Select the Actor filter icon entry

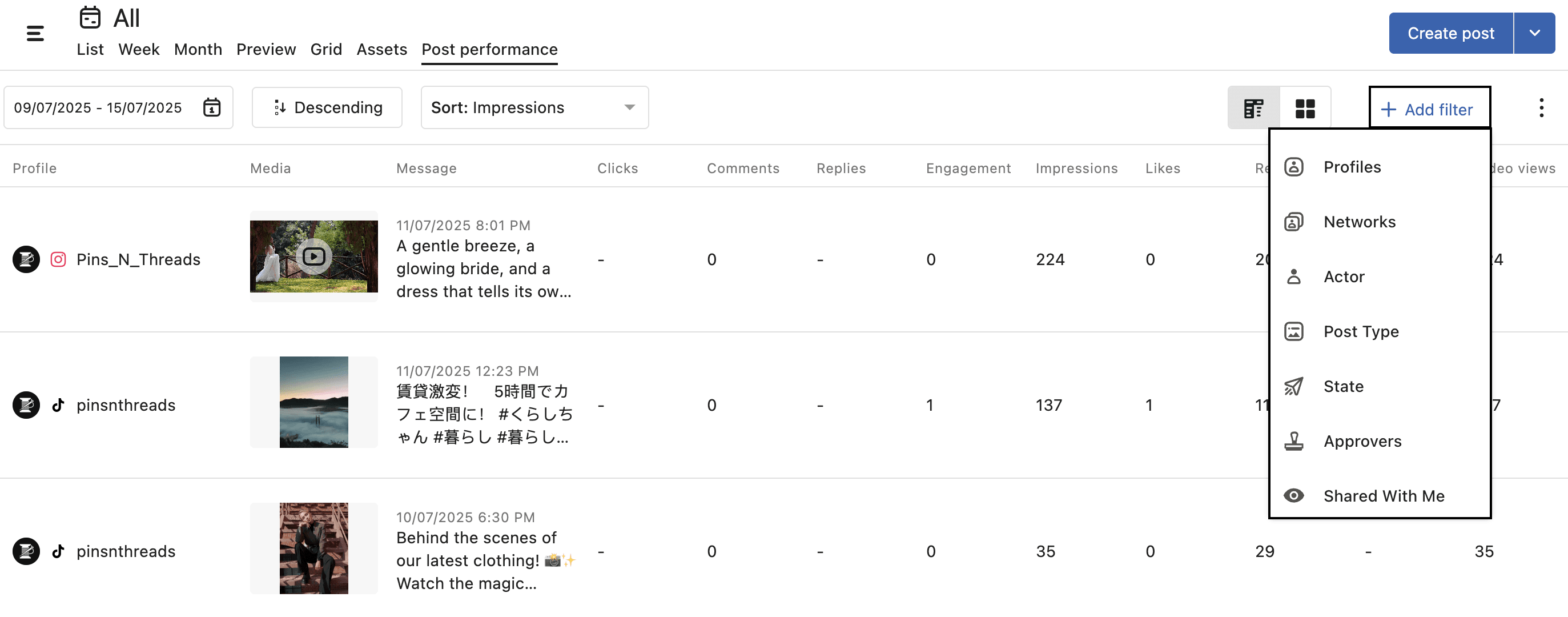[x=1293, y=277]
